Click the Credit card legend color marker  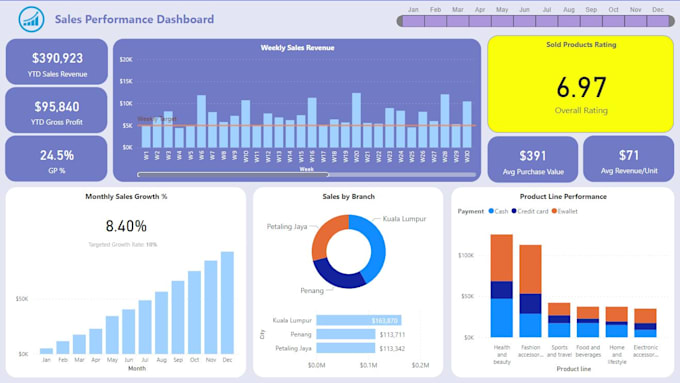tap(514, 211)
